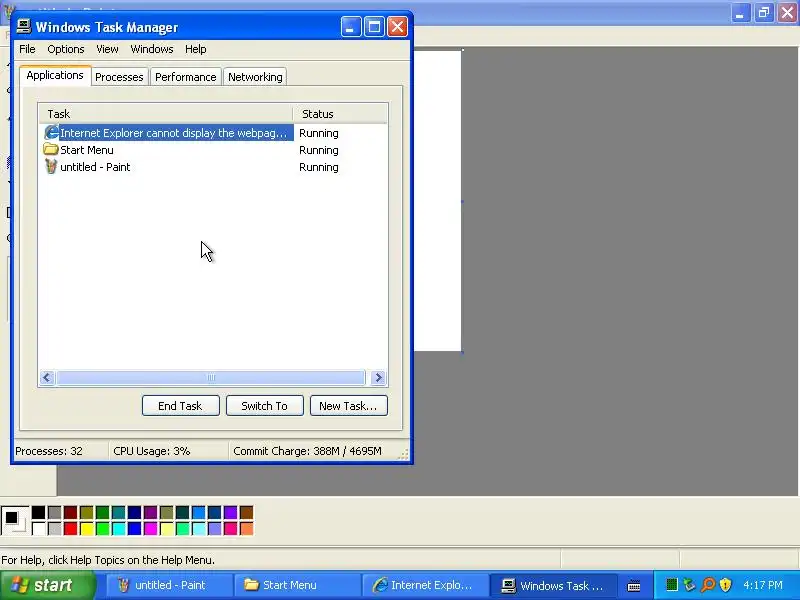Pick the white swatch in Paint palette

(x=38, y=529)
